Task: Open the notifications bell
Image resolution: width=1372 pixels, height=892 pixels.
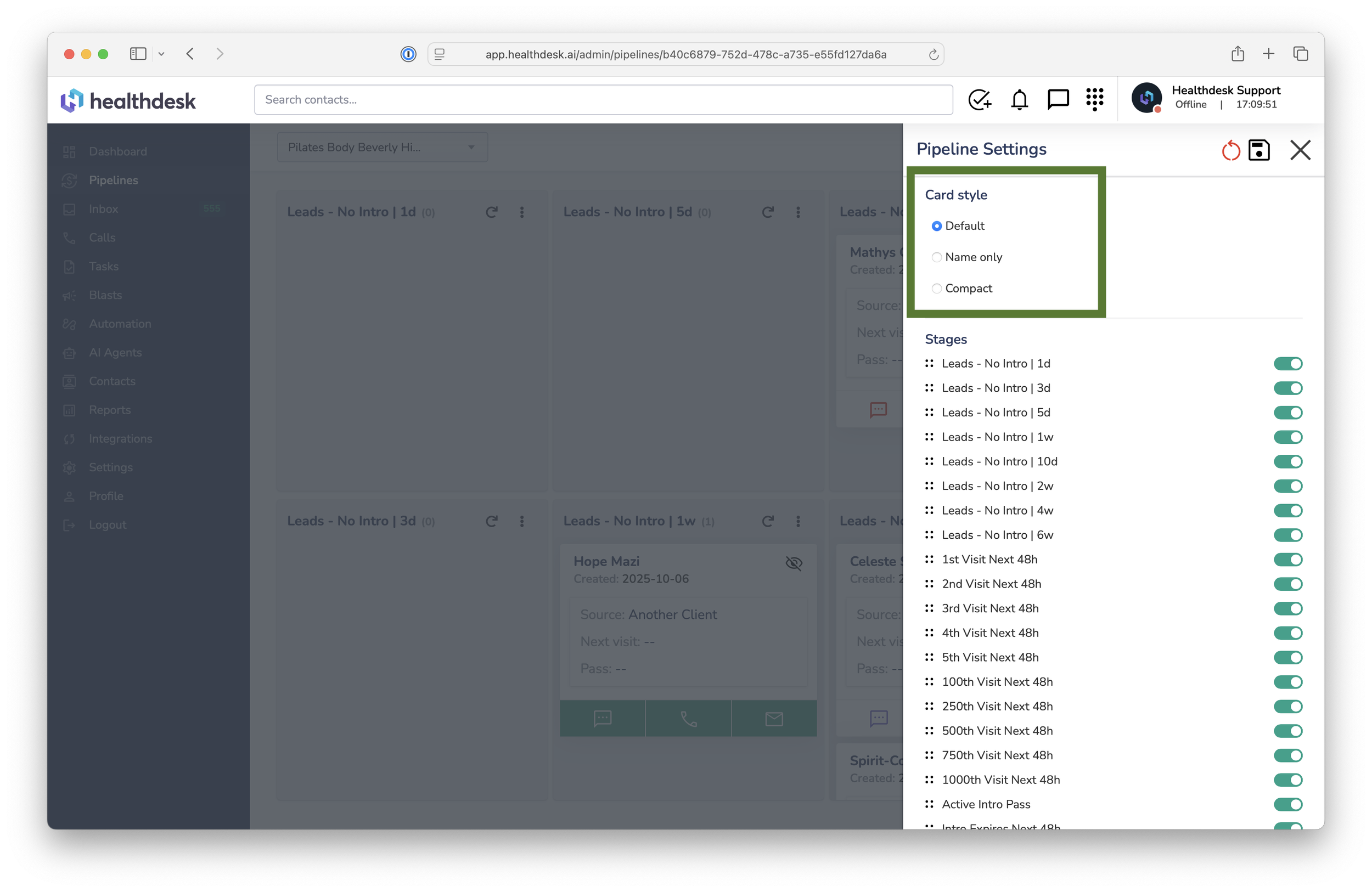Action: 1019,100
